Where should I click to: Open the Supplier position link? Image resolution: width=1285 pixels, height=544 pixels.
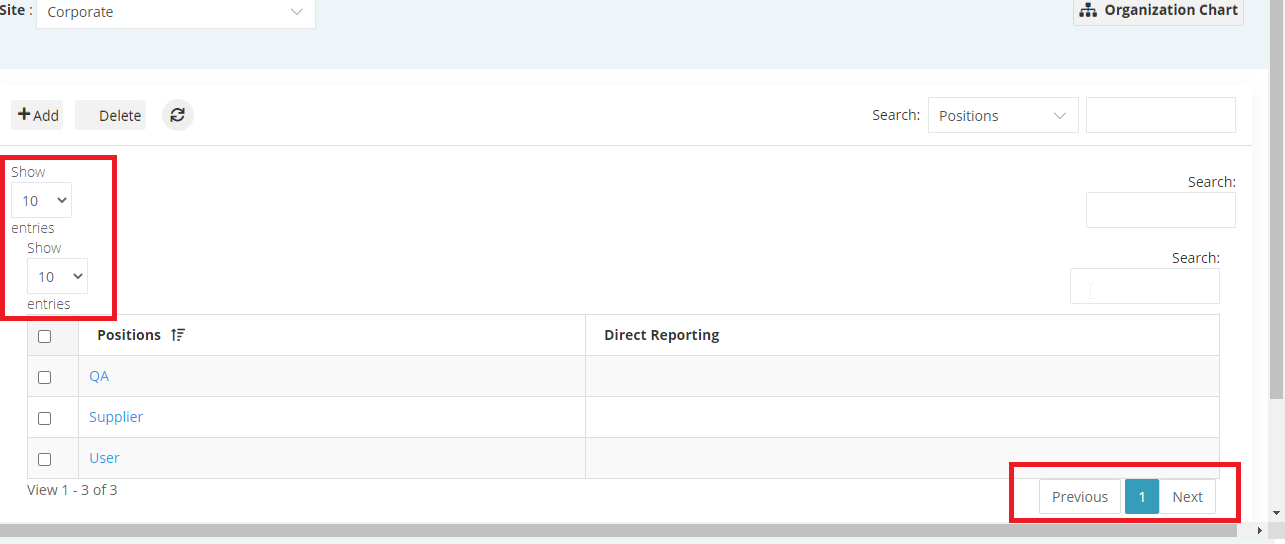116,417
